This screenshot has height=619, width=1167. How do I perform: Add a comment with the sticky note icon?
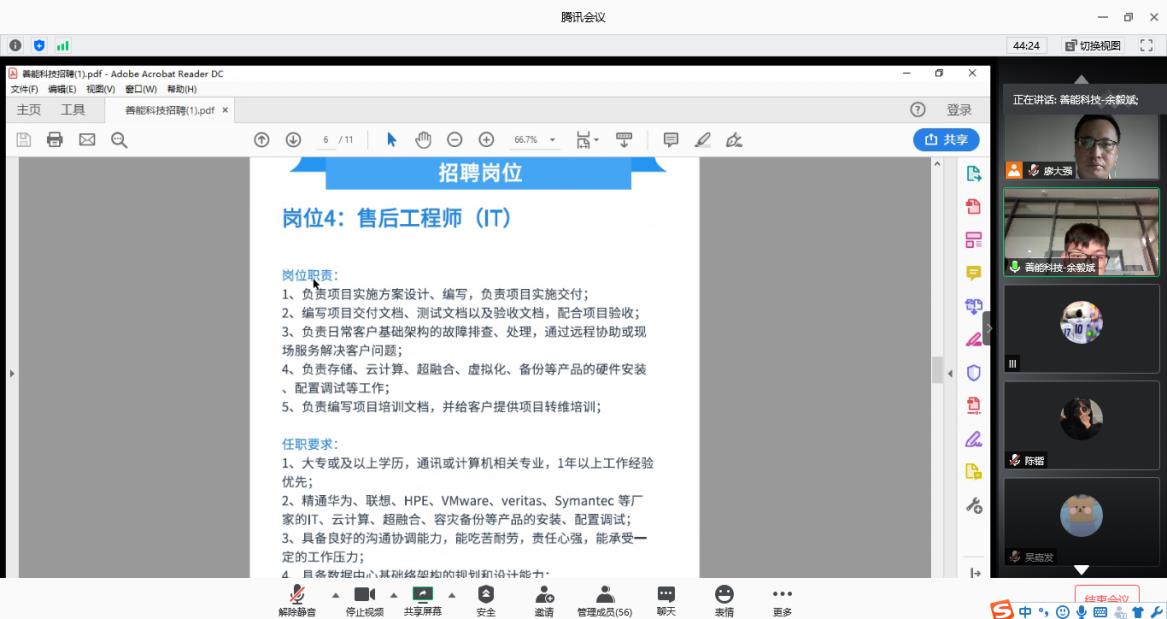(x=671, y=140)
